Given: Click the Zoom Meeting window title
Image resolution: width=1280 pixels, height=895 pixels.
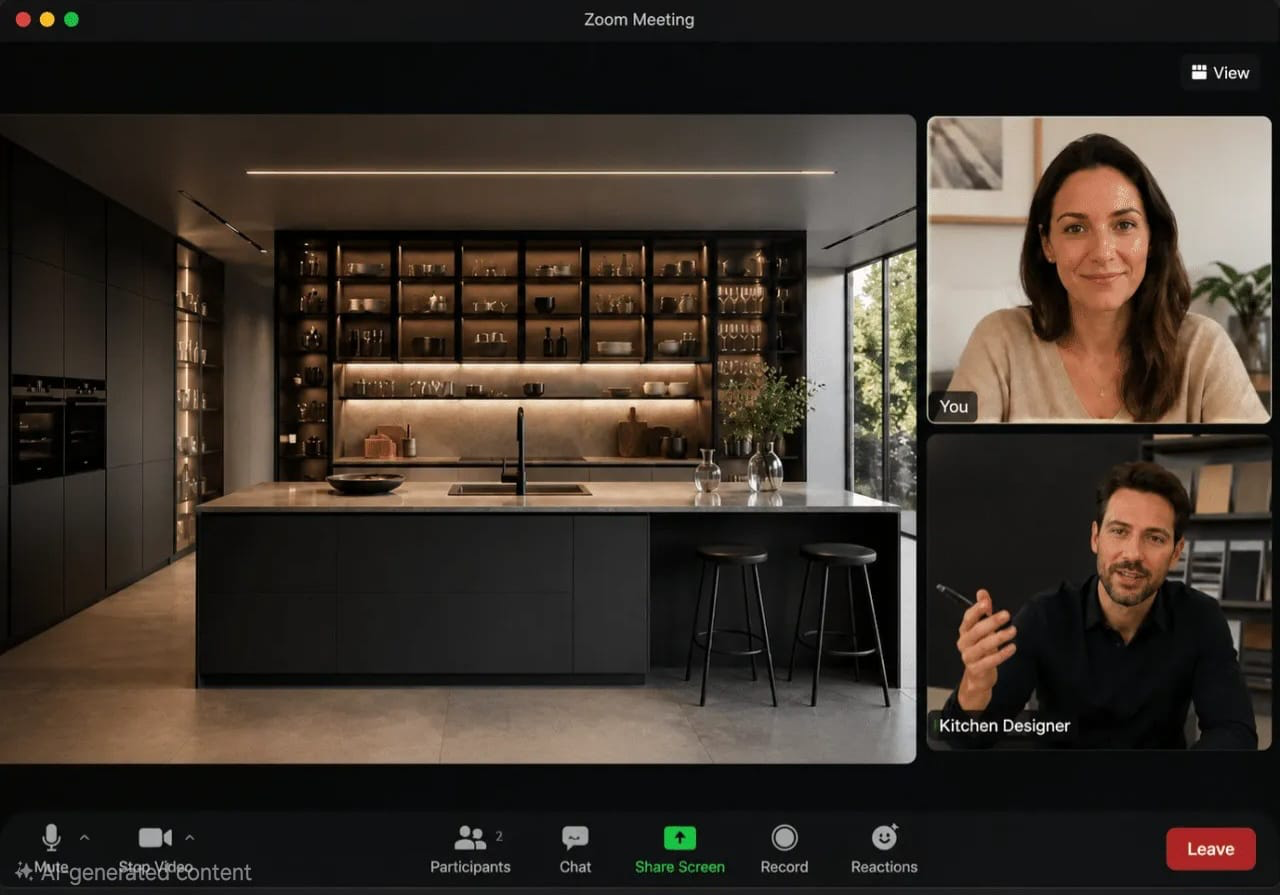Looking at the screenshot, I should click(x=639, y=19).
